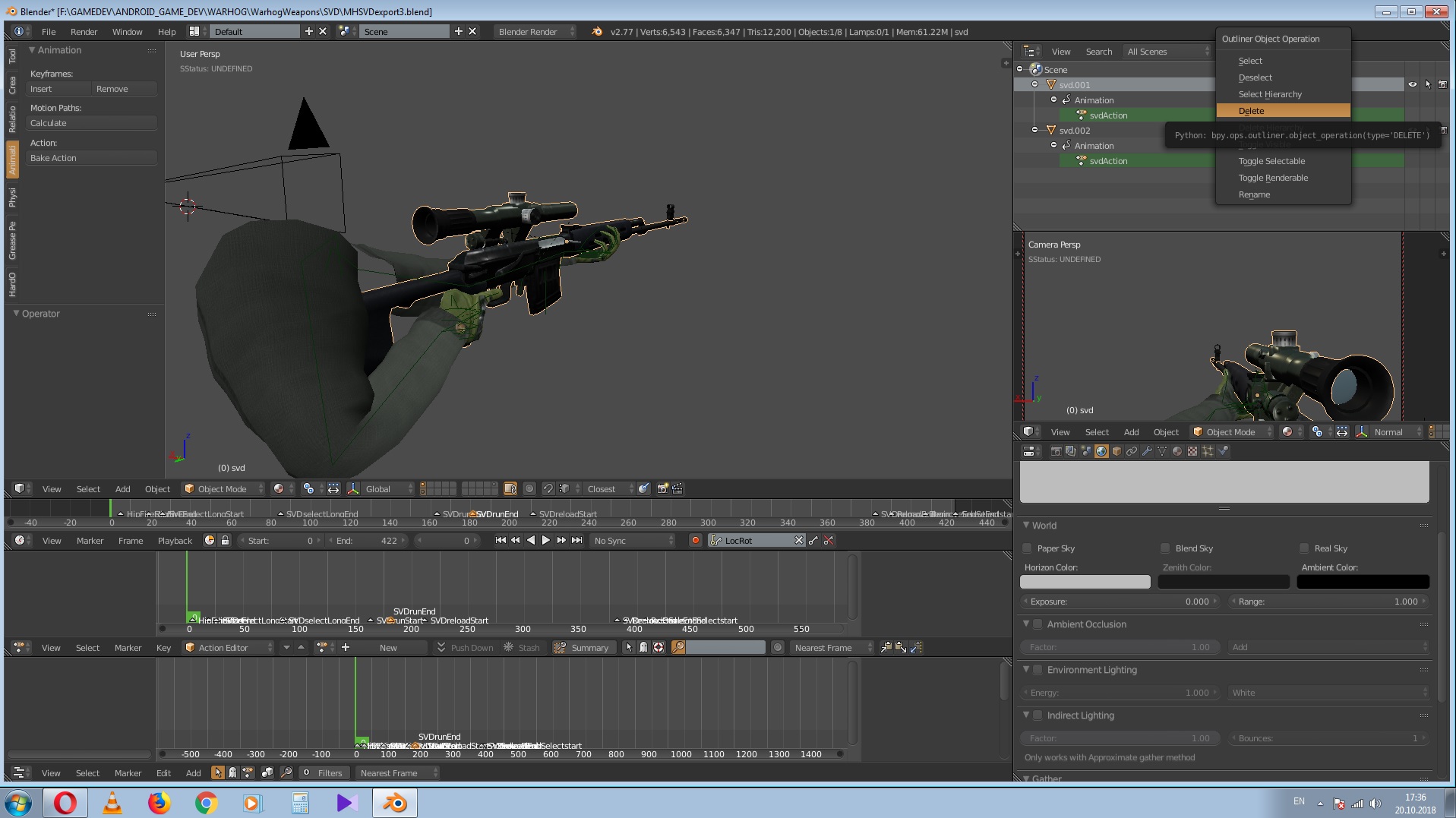The image size is (1456, 818).
Task: Choose Toggle Renderable in outliner menu
Action: [1283, 178]
